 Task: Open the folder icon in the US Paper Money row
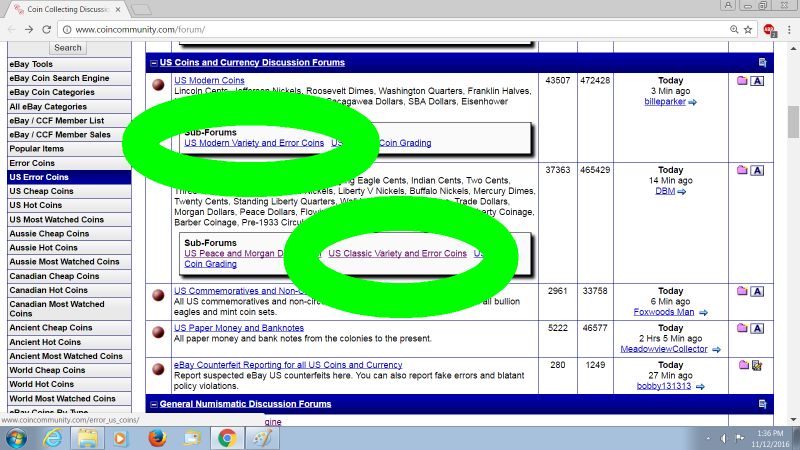pyautogui.click(x=742, y=328)
